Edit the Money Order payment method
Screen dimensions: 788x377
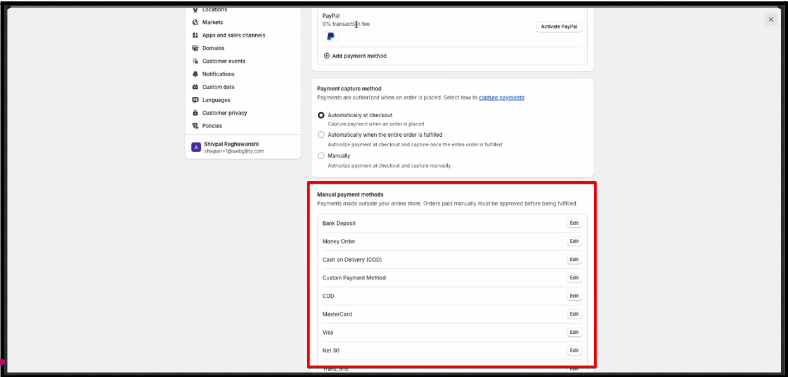pos(574,241)
